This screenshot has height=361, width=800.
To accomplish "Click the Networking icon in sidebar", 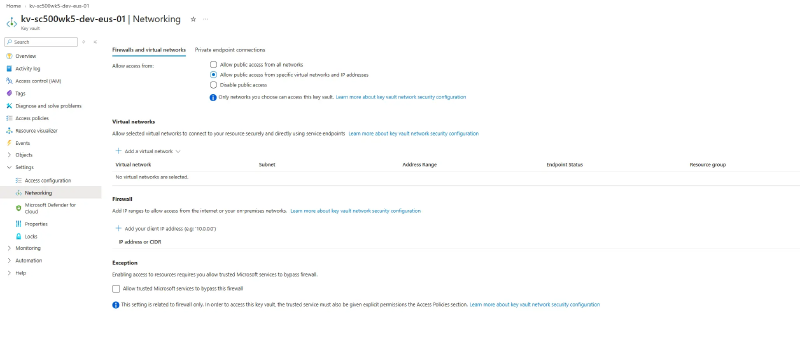I will (x=19, y=193).
